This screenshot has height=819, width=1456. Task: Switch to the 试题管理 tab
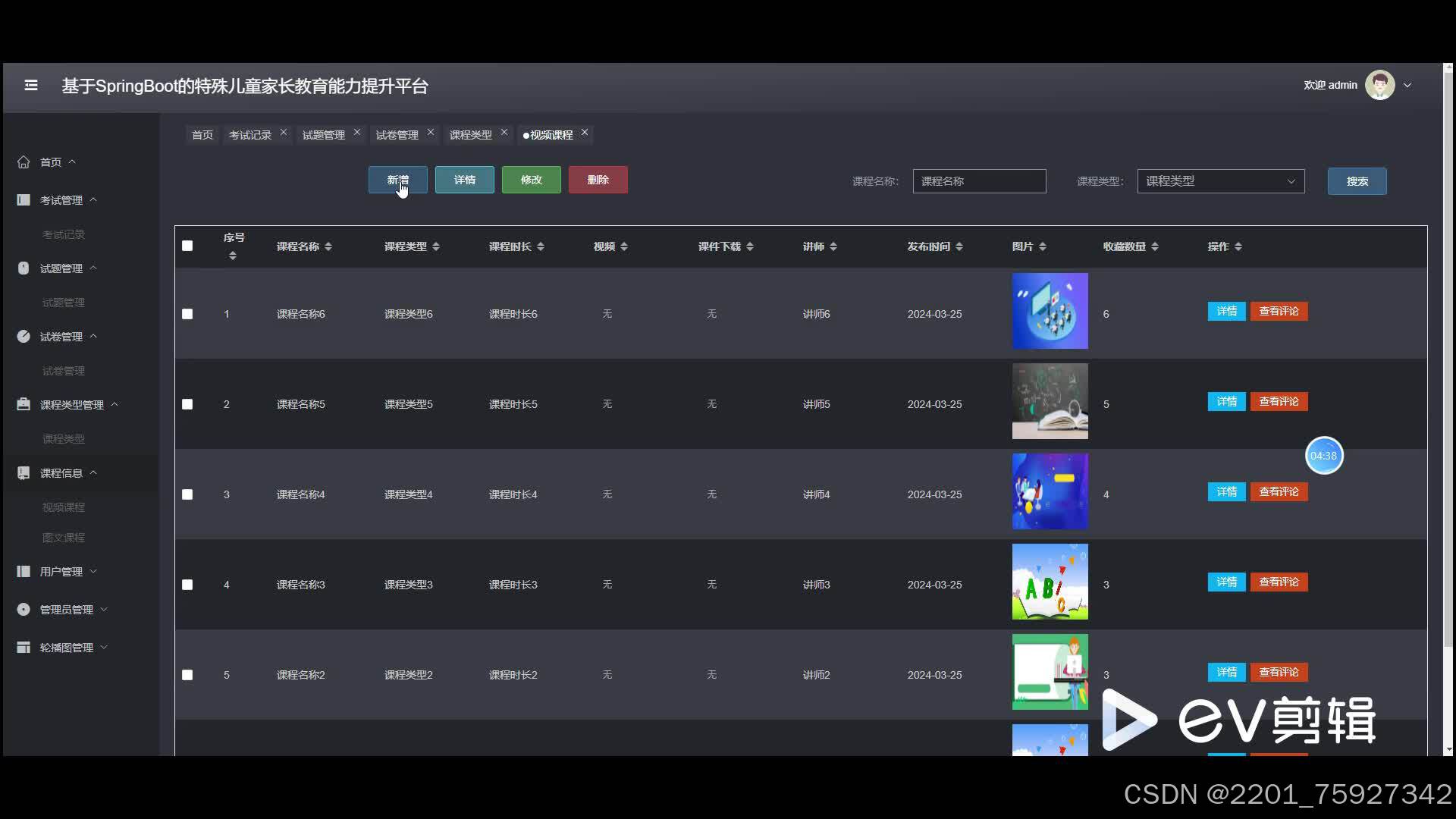tap(323, 135)
